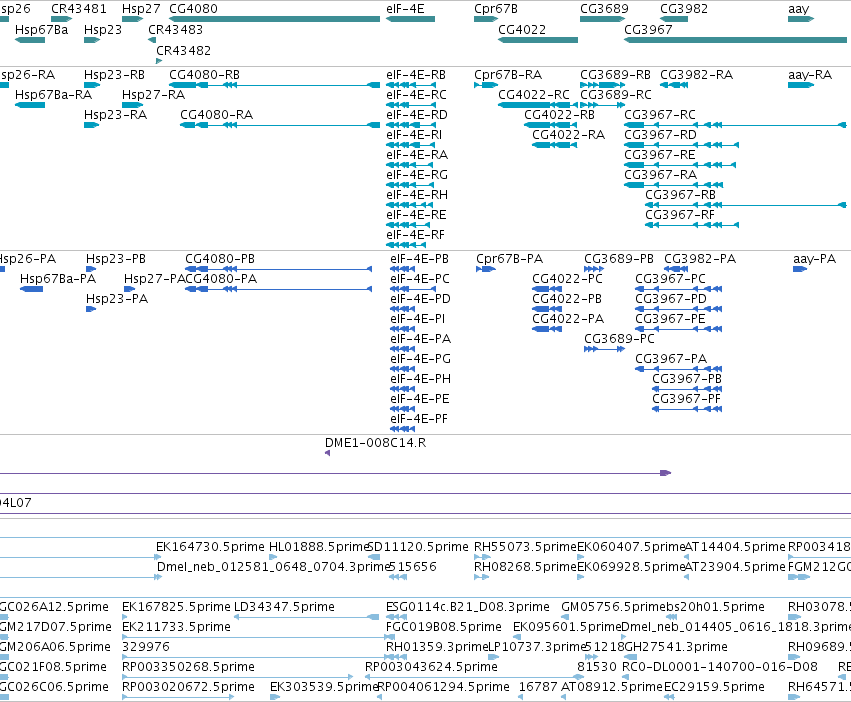The width and height of the screenshot is (851, 702).
Task: Select transcript eIF-4E-RF
Action: pos(406,245)
